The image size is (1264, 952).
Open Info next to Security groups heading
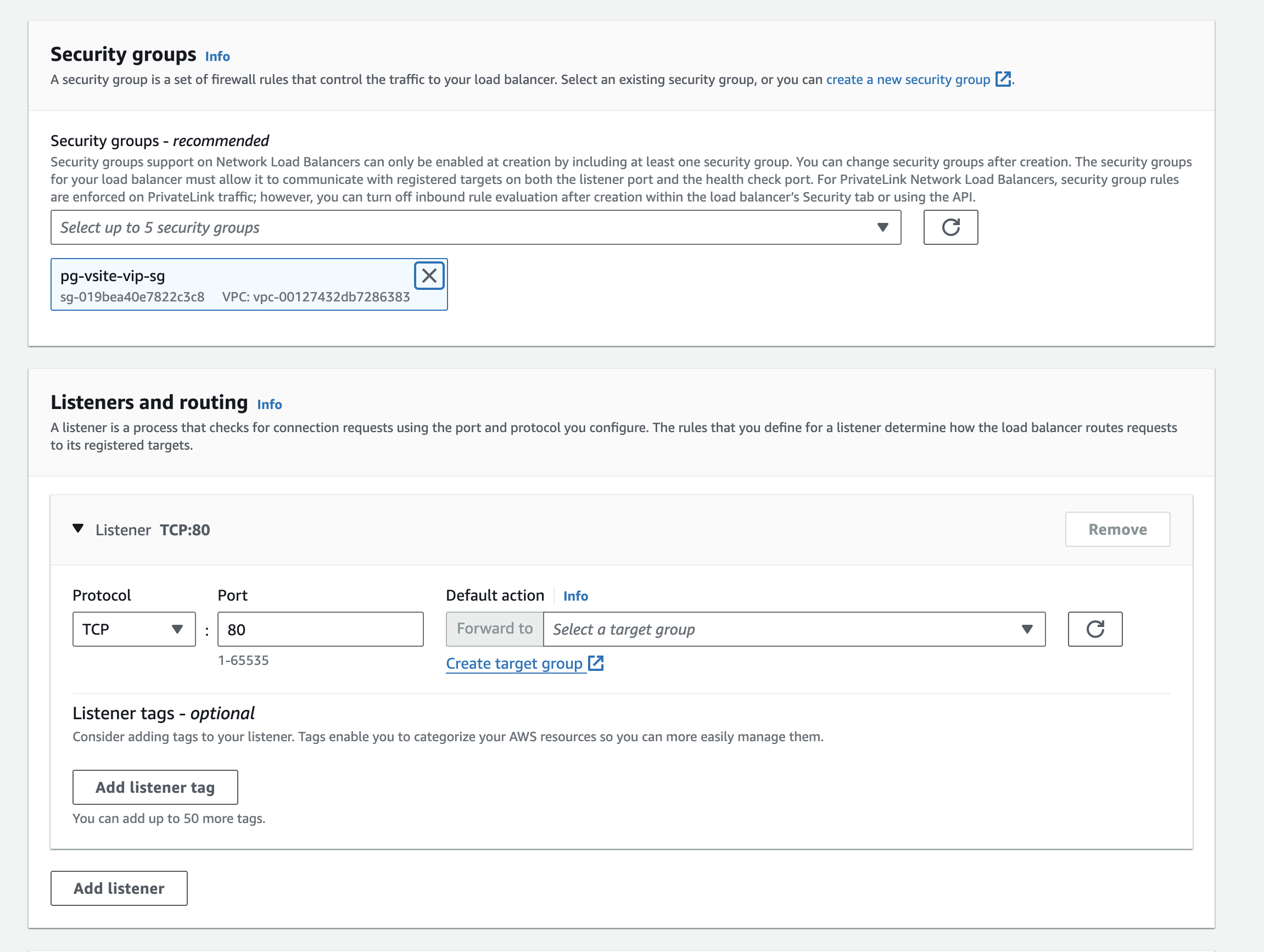coord(217,55)
